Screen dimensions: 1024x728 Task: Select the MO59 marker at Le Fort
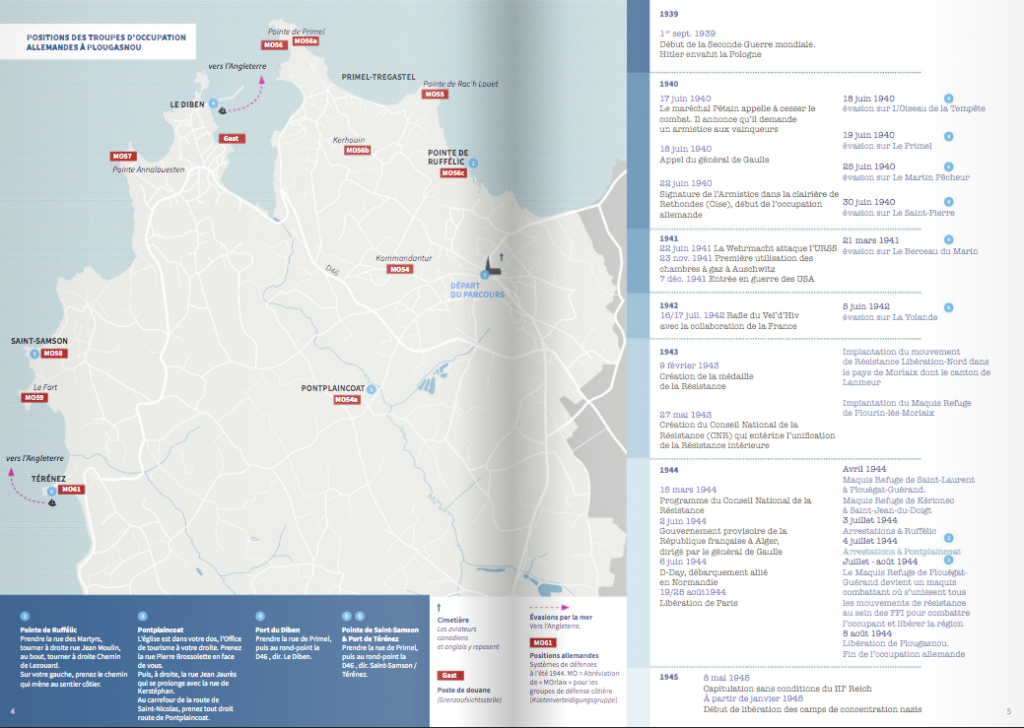point(34,397)
